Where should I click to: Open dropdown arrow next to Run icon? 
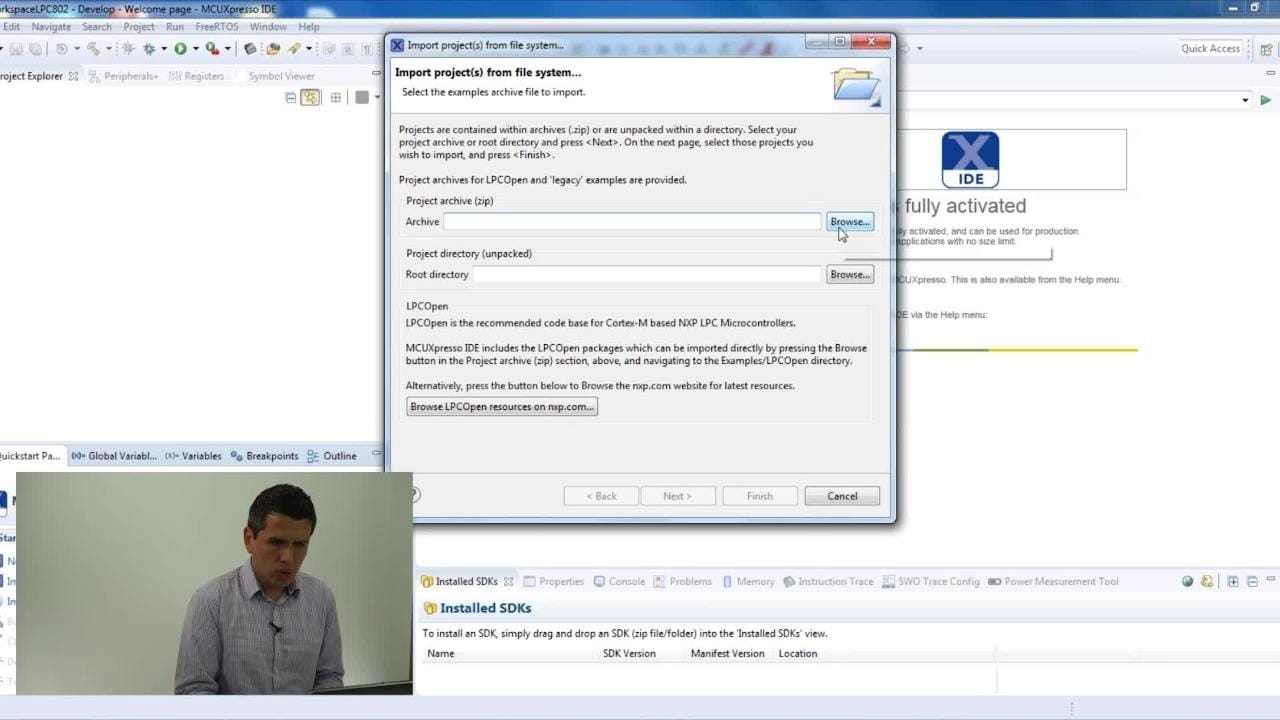pyautogui.click(x=194, y=48)
